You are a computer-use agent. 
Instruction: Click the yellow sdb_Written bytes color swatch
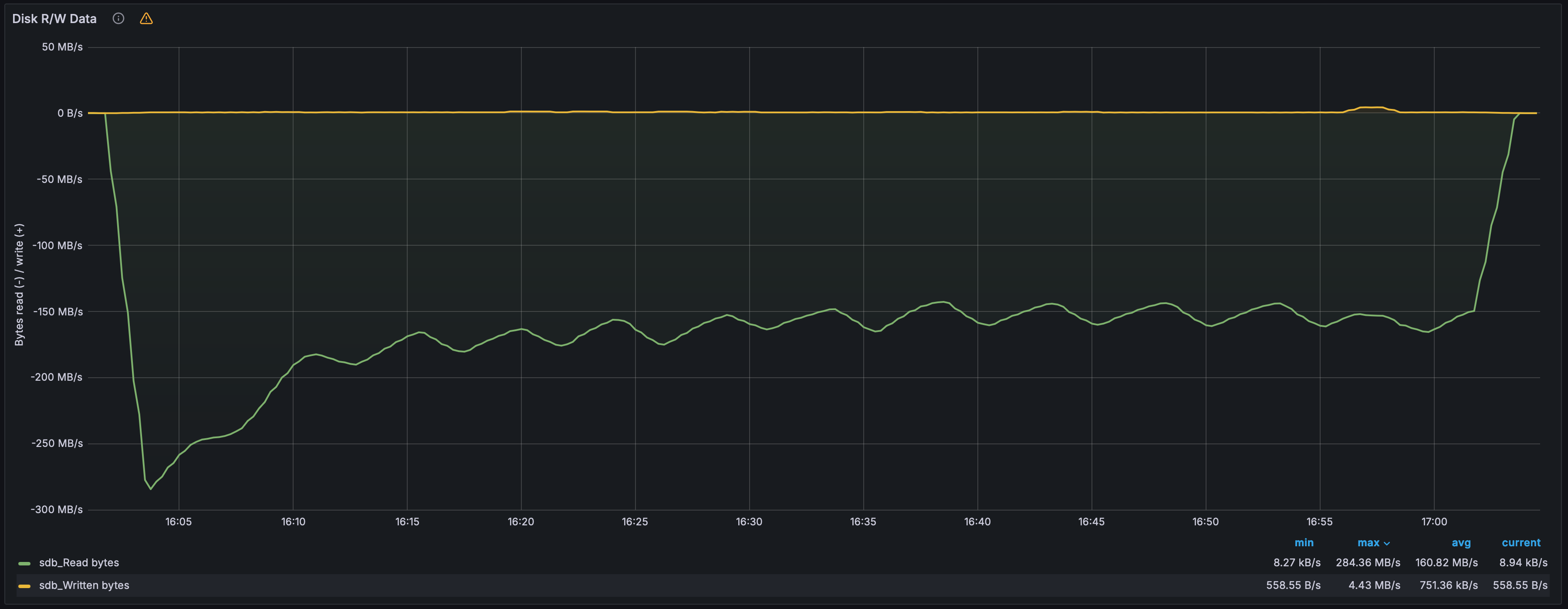click(24, 586)
